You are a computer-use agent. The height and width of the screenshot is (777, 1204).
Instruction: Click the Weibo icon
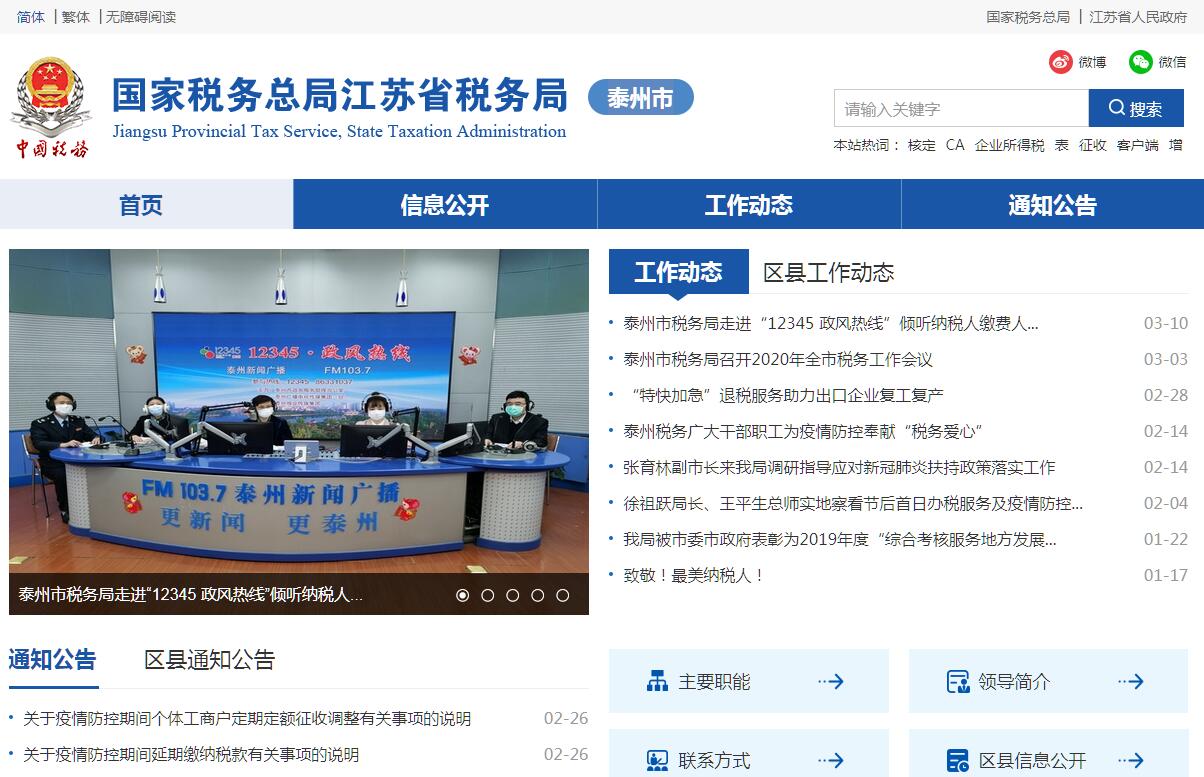coord(1060,62)
